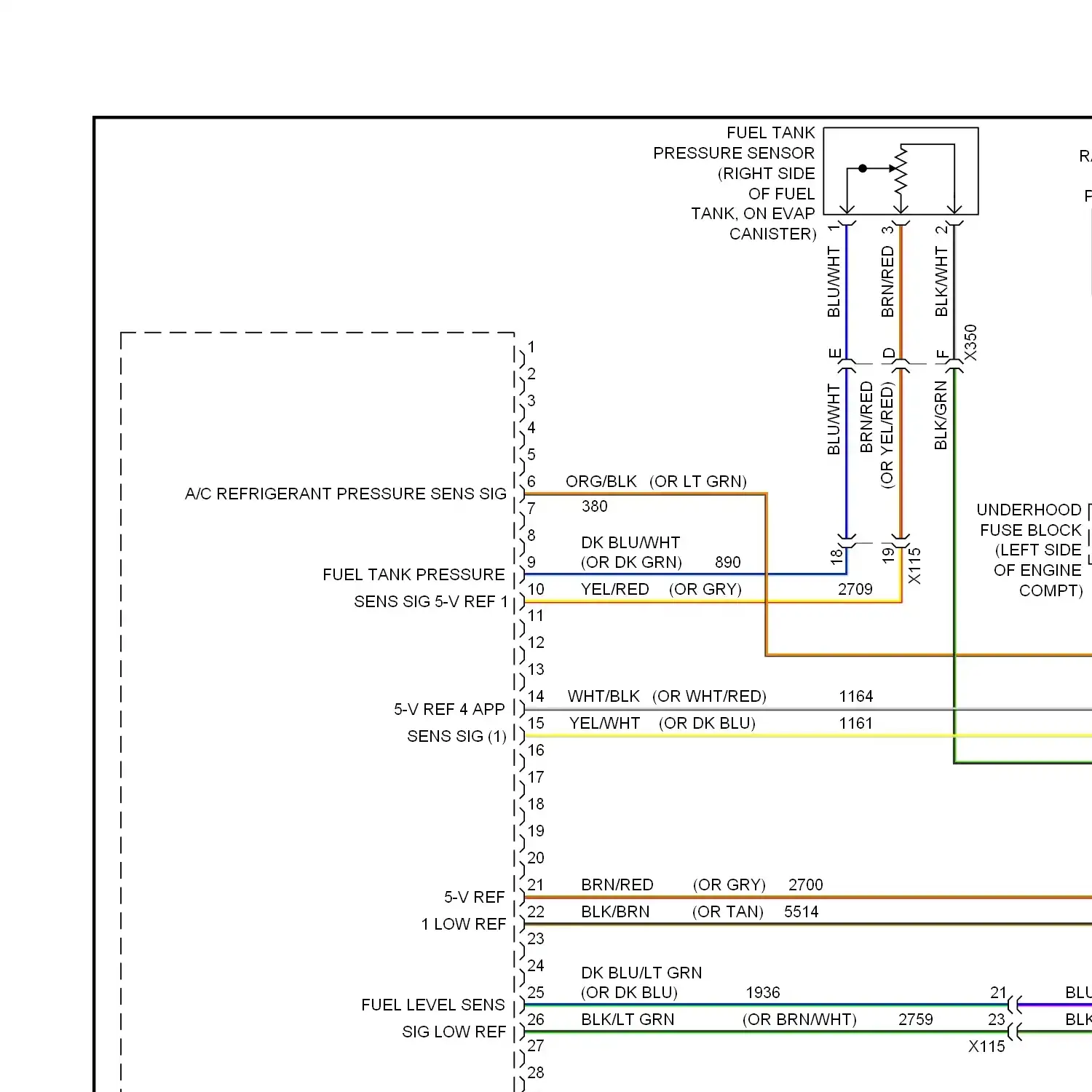The height and width of the screenshot is (1092, 1092).
Task: Click the DK BLU/WHT wire label
Action: point(630,542)
